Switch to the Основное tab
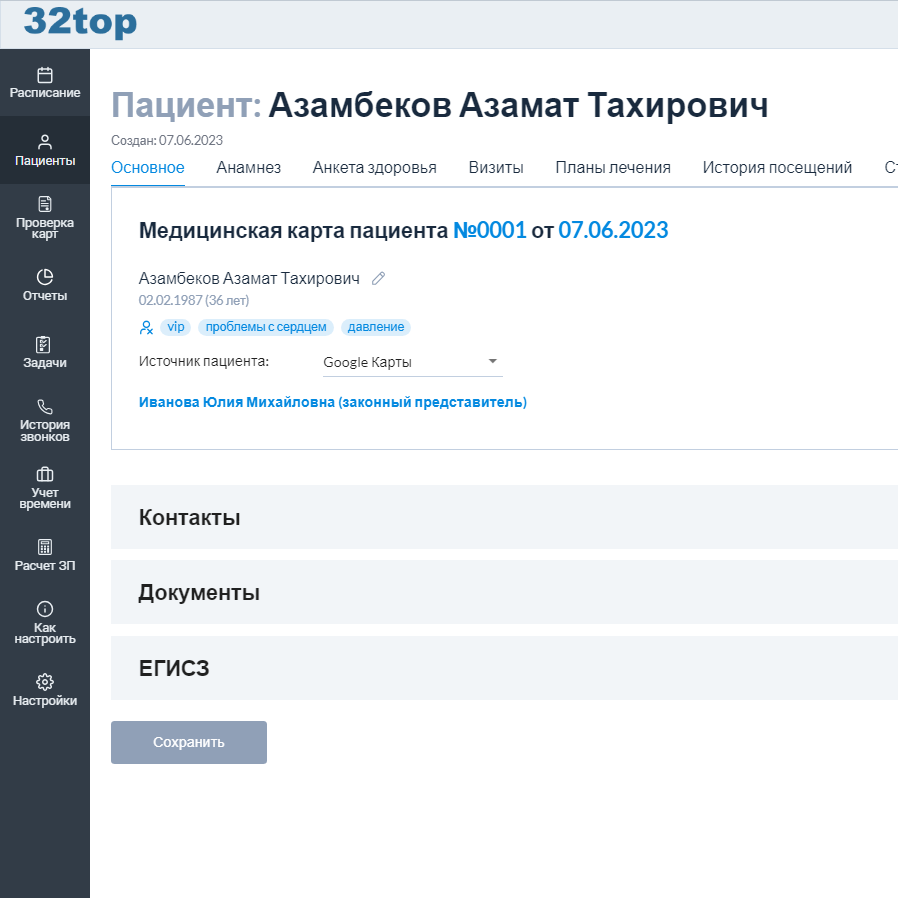The width and height of the screenshot is (898, 898). pos(148,168)
